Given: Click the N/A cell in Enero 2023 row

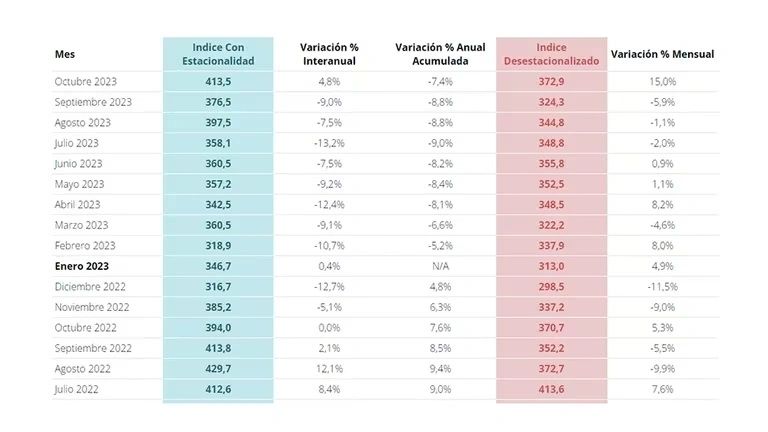Looking at the screenshot, I should (440, 267).
